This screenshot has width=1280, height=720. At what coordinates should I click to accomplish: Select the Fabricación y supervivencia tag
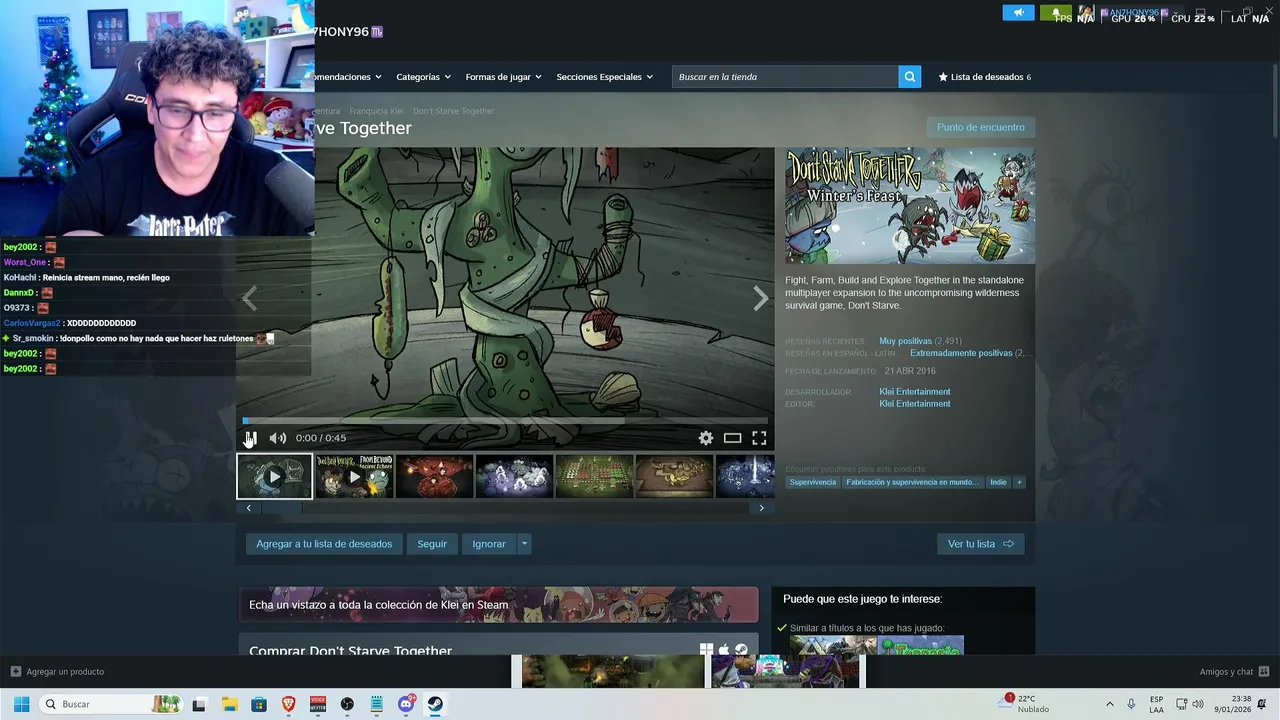tap(912, 482)
